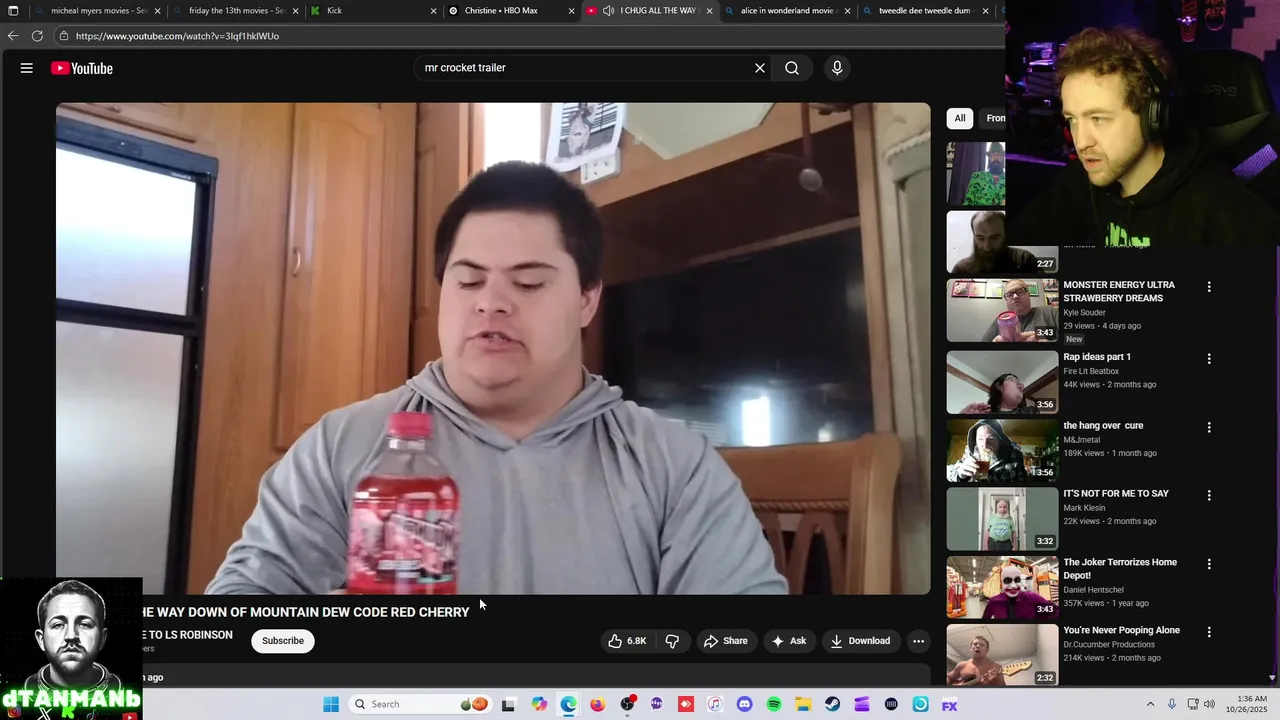The height and width of the screenshot is (720, 1280).
Task: Open IT'S NOT FOR ME TO SAY thumbnail
Action: [x=1002, y=518]
